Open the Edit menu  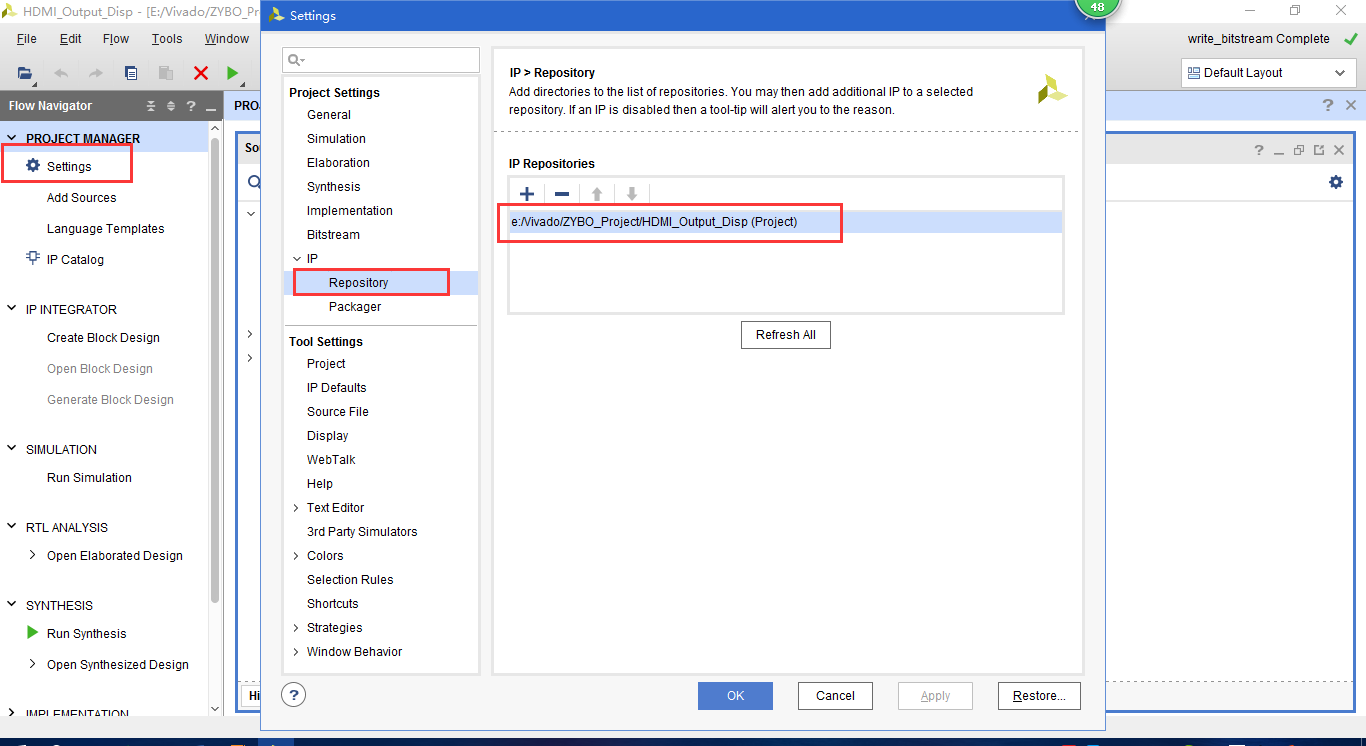point(70,39)
